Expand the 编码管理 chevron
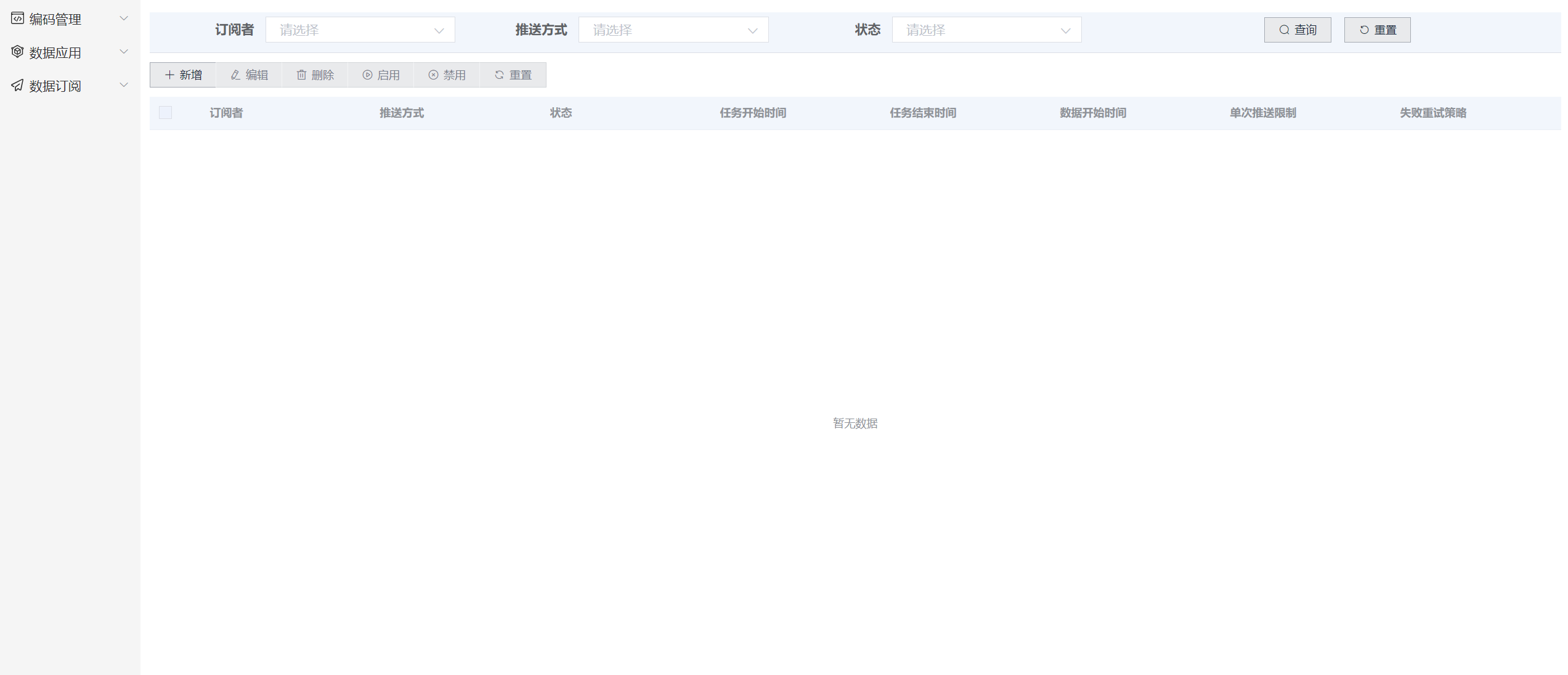This screenshot has height=675, width=1568. coord(123,18)
